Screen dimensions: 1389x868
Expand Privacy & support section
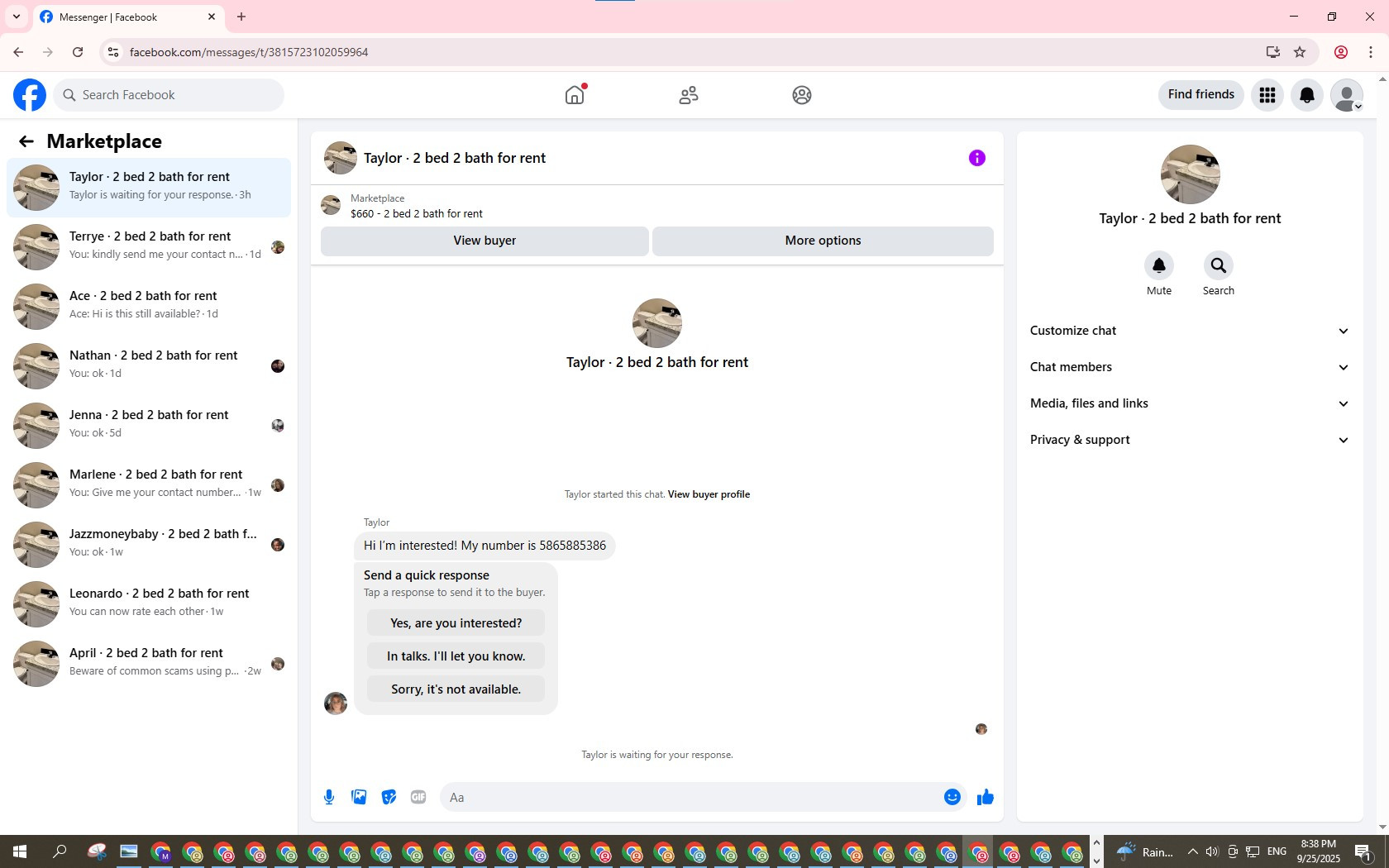point(1190,440)
